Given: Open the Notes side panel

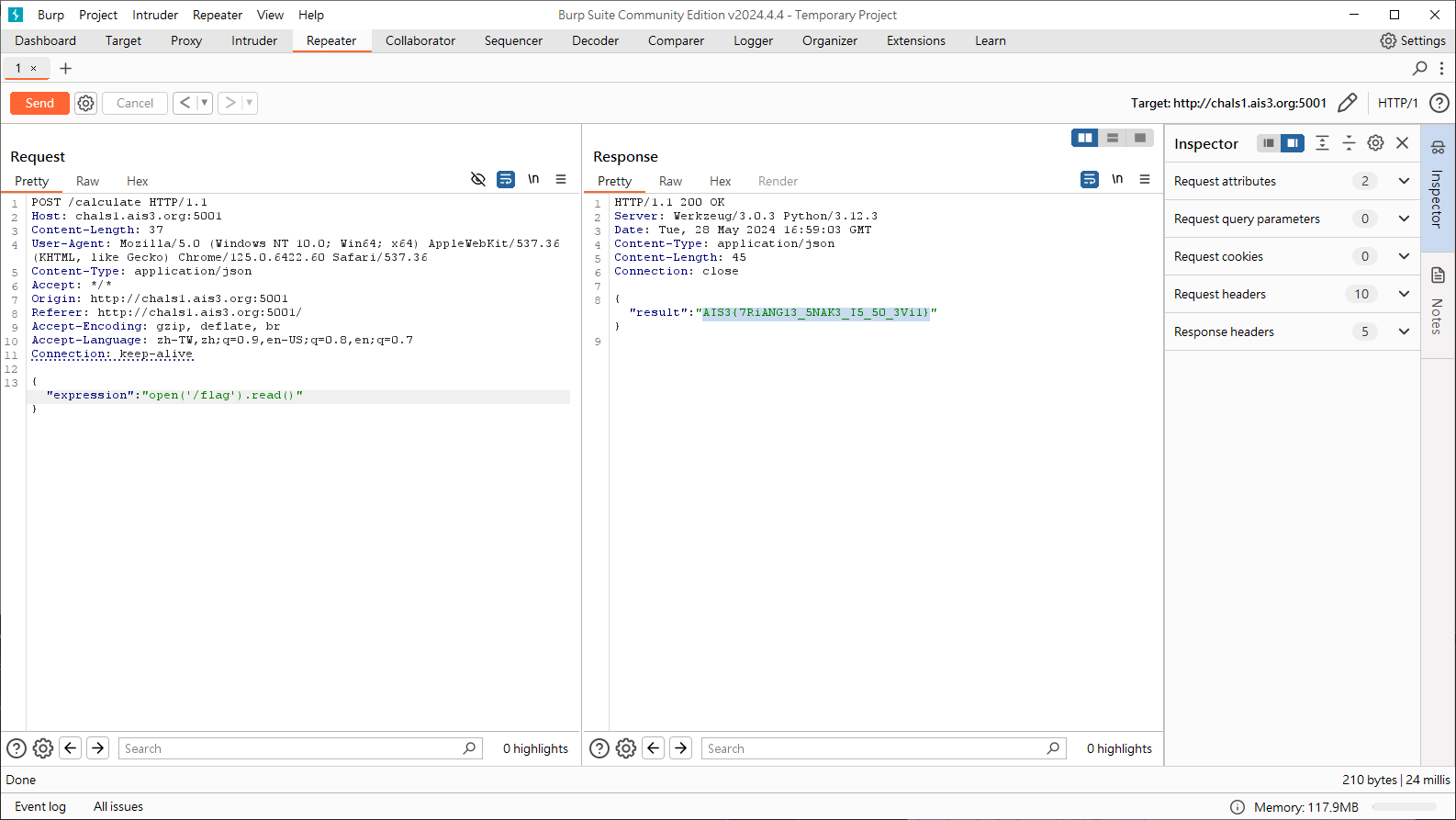Looking at the screenshot, I should (x=1438, y=298).
